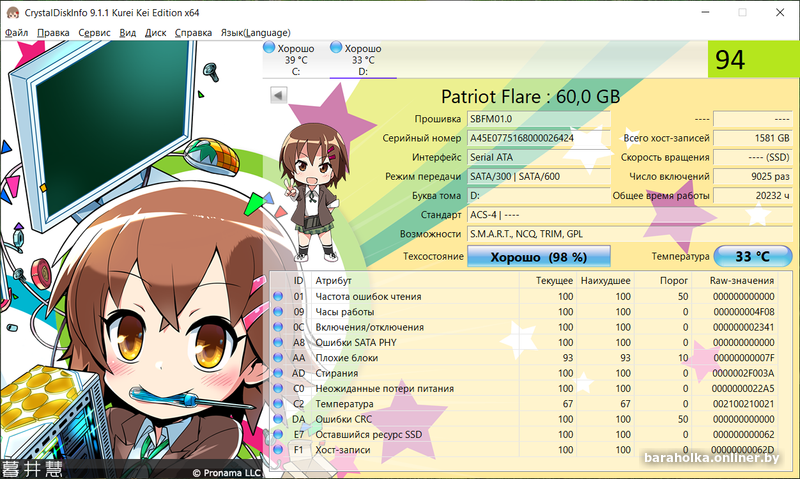Click raw value 000000002341

click(x=743, y=327)
